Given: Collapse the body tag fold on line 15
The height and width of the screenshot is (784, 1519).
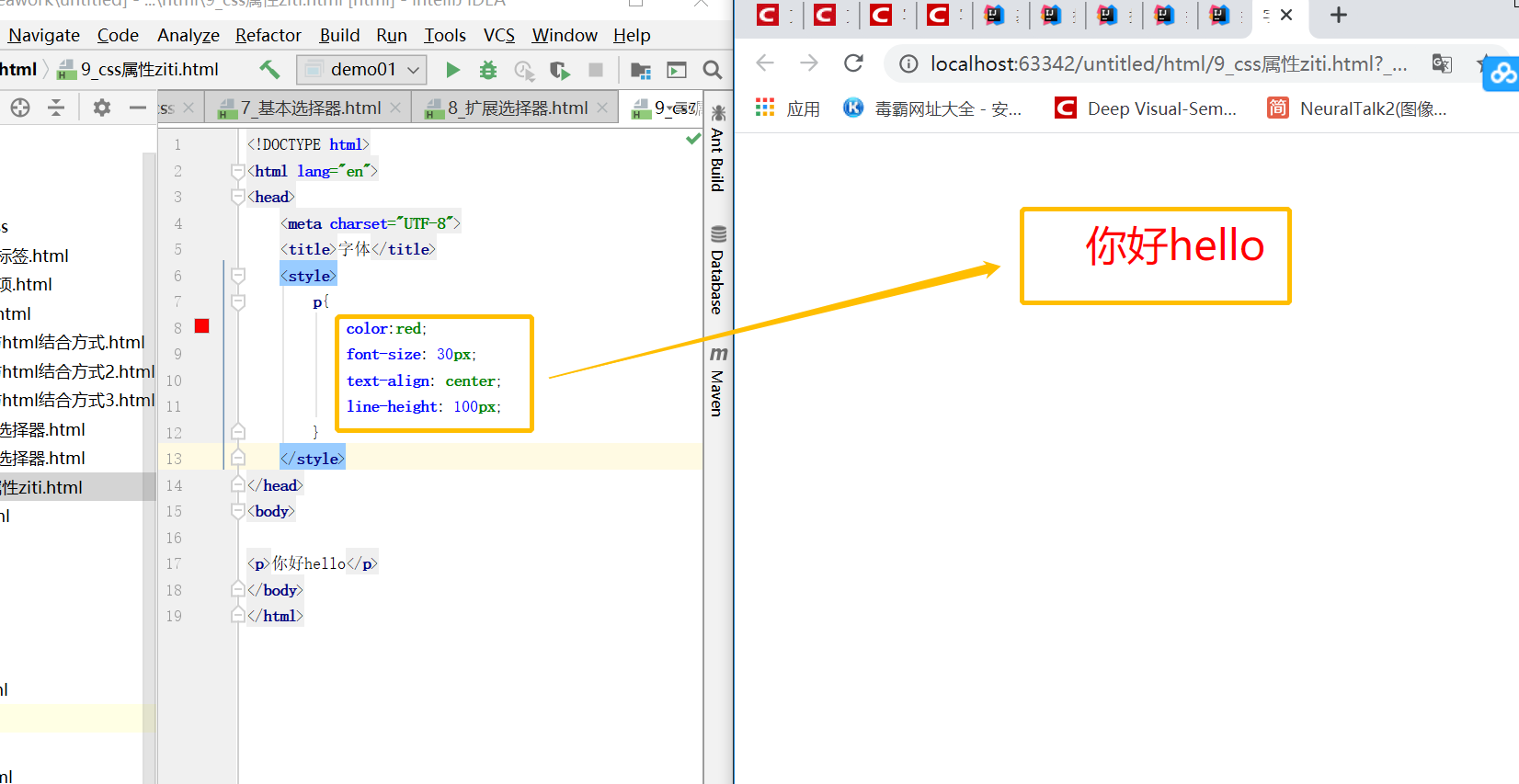Looking at the screenshot, I should [x=238, y=511].
